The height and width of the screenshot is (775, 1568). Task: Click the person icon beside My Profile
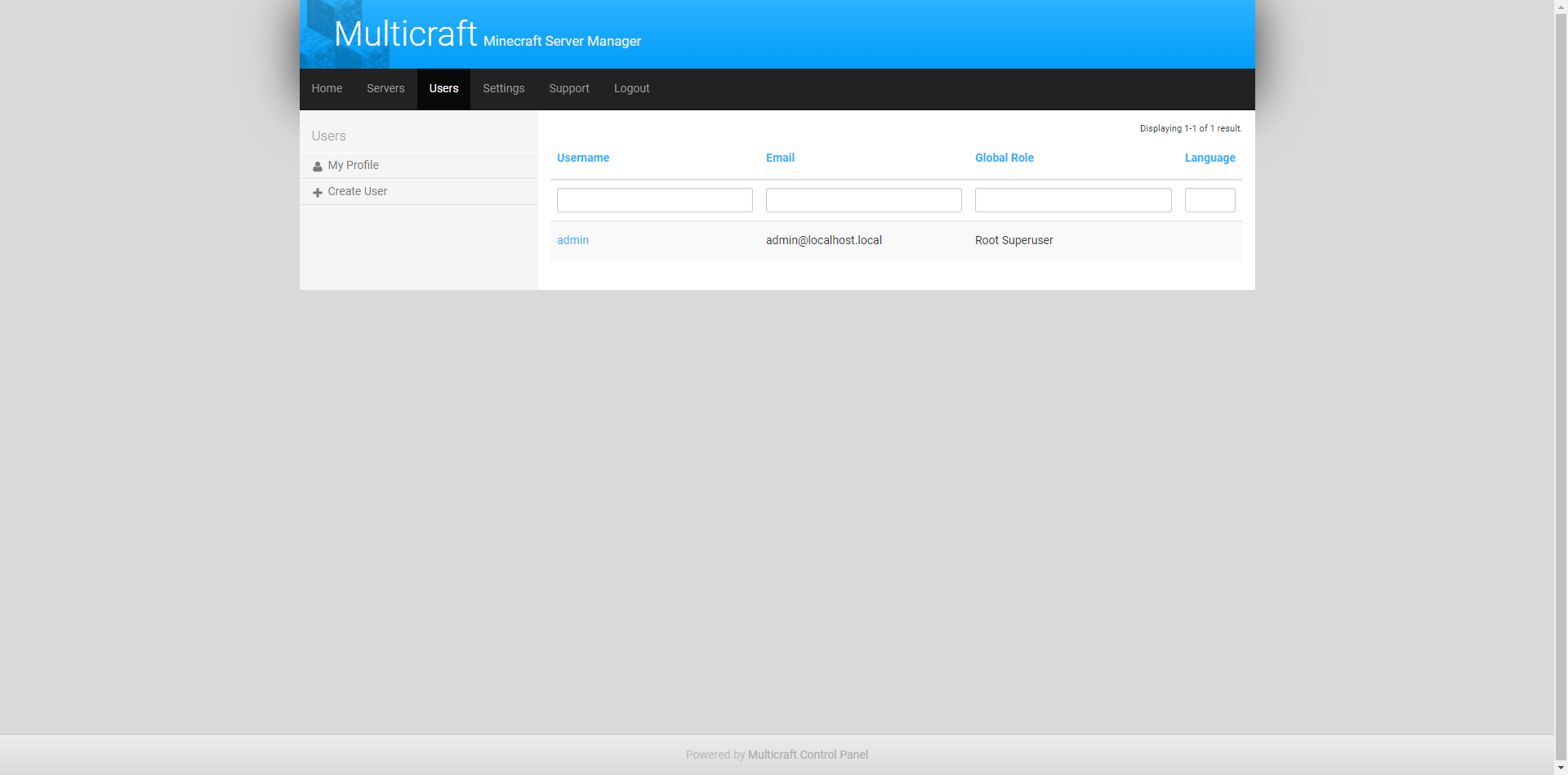318,167
